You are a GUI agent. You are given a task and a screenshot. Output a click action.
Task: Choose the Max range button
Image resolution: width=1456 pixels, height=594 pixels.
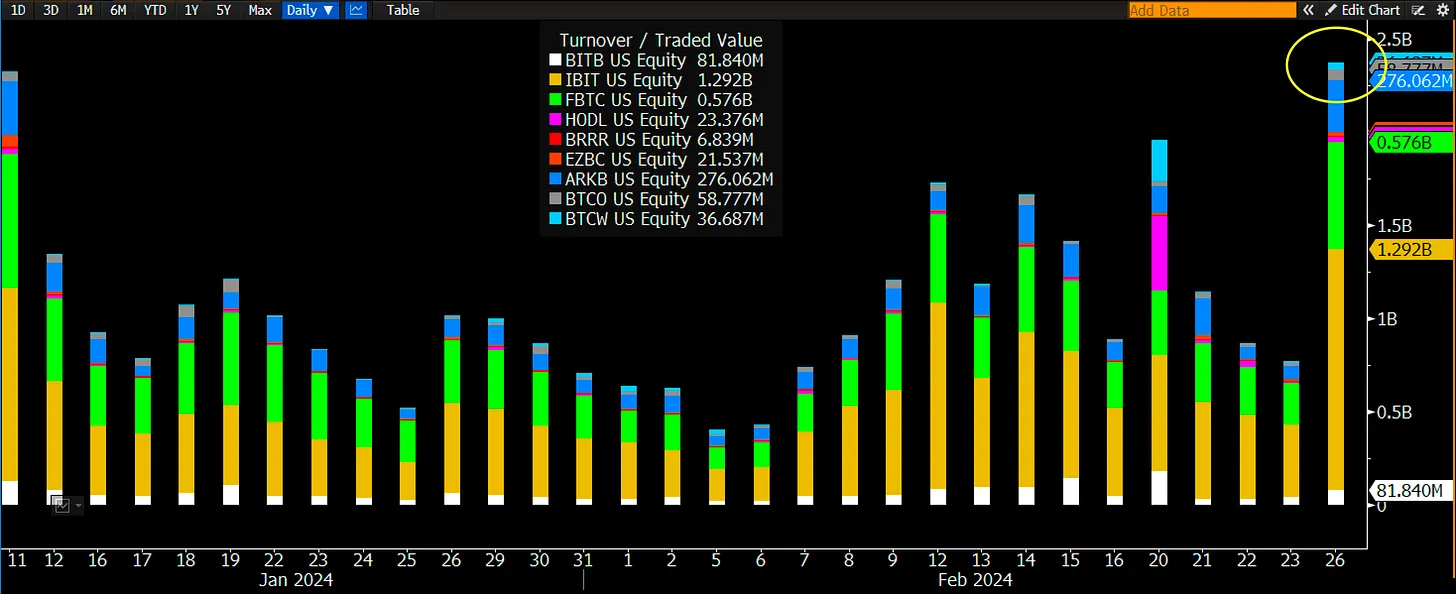pos(260,10)
